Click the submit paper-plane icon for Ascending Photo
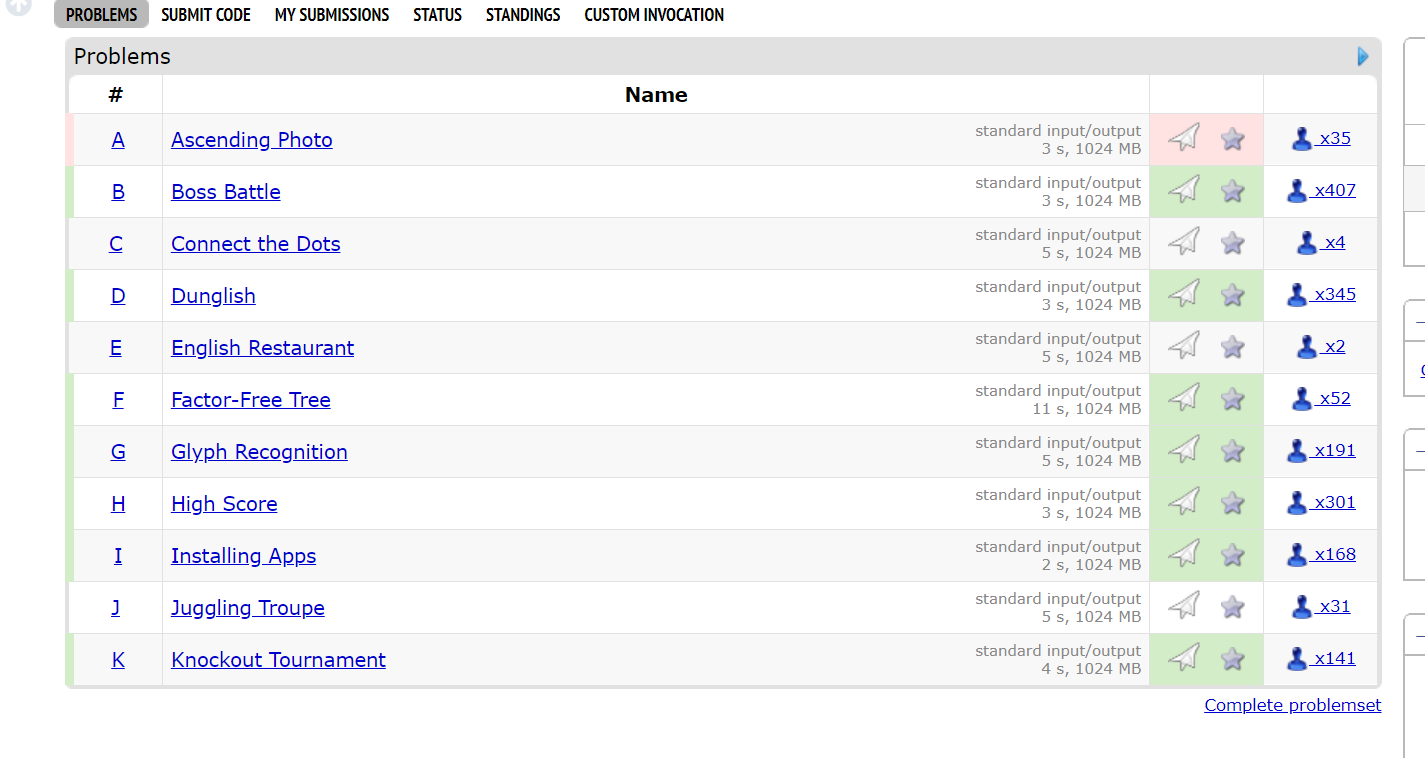This screenshot has height=758, width=1425. click(x=1184, y=138)
